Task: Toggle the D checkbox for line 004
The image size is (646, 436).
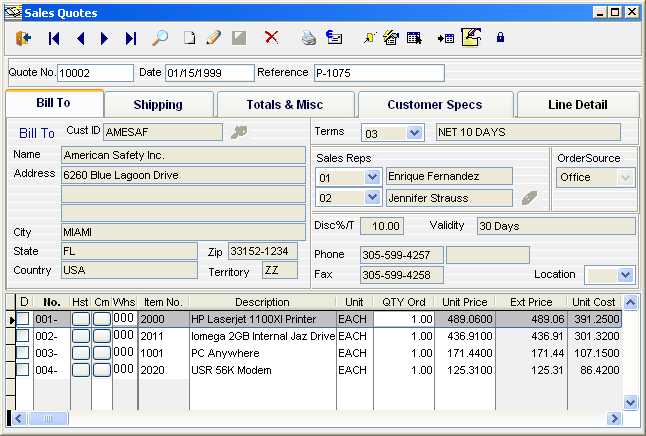Action: click(23, 370)
